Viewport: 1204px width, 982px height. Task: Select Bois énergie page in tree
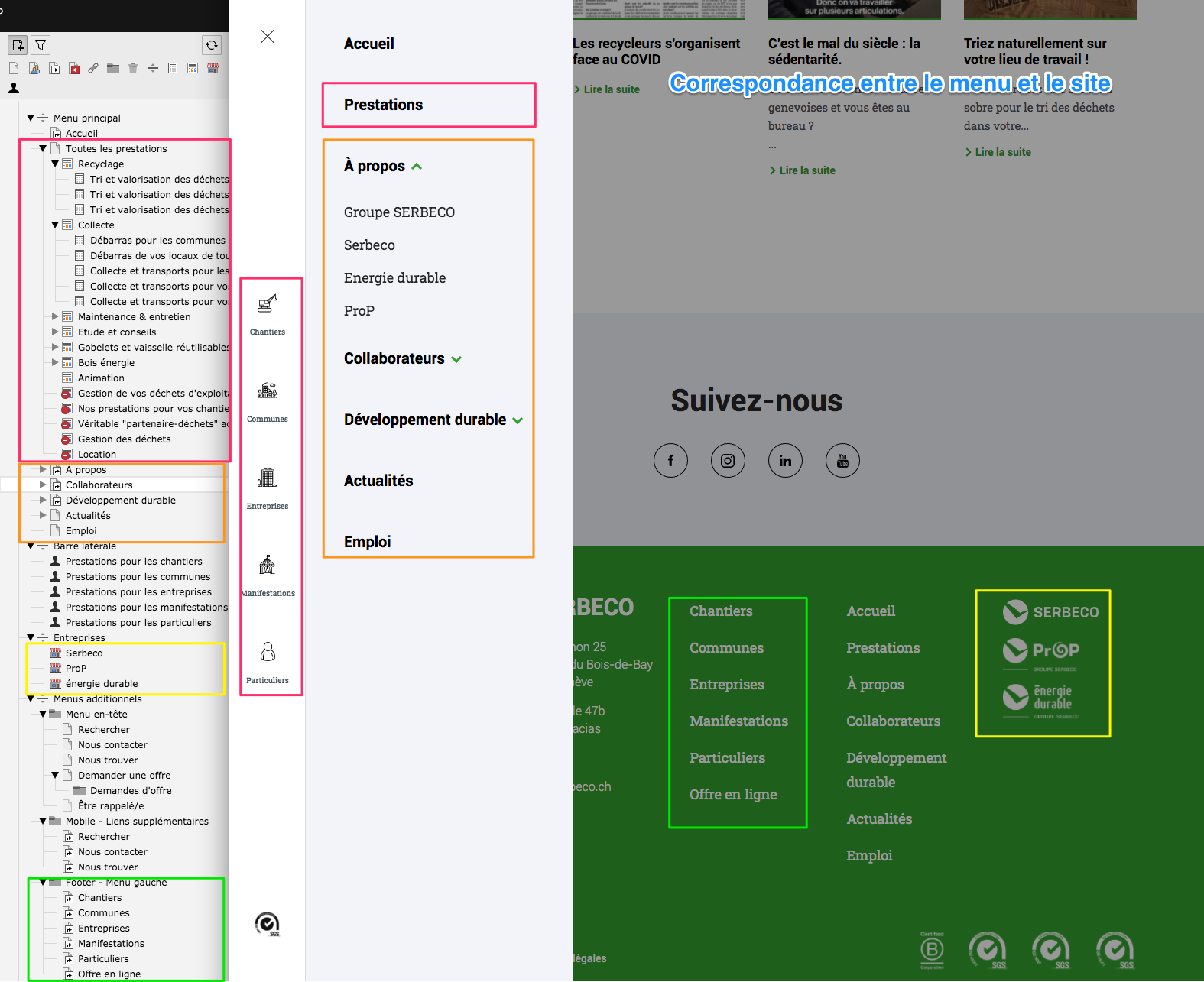106,363
